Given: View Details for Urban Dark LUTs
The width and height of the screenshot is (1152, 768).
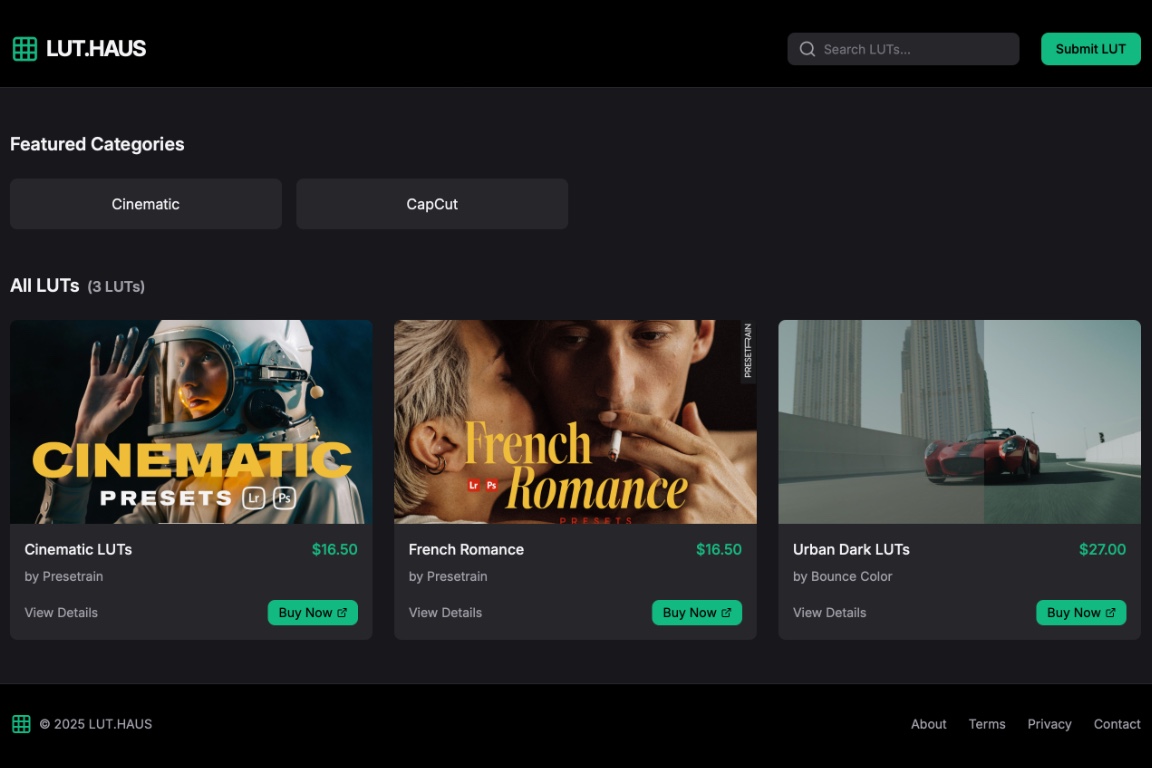Looking at the screenshot, I should [829, 613].
